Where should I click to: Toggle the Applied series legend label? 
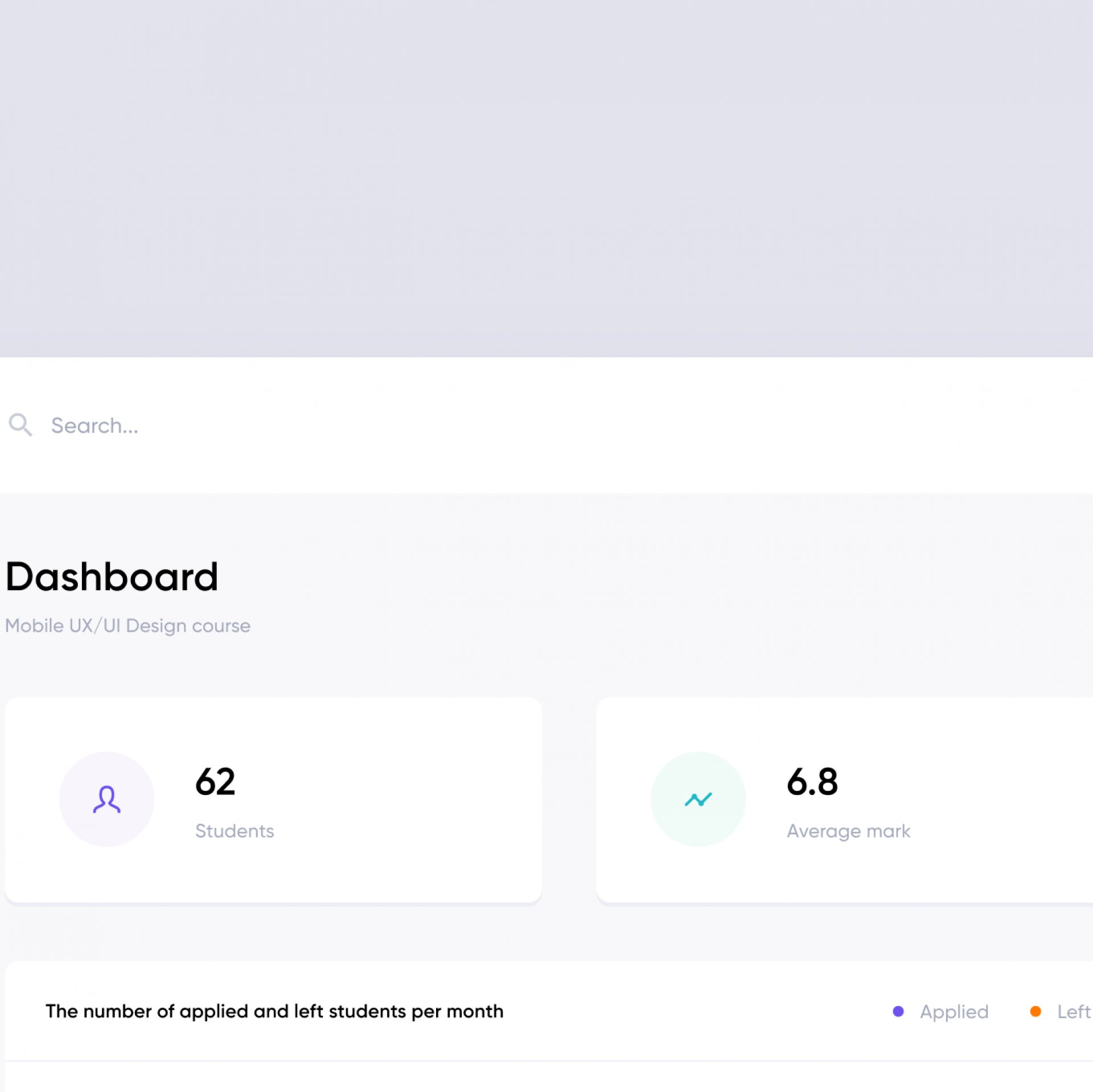tap(954, 1012)
